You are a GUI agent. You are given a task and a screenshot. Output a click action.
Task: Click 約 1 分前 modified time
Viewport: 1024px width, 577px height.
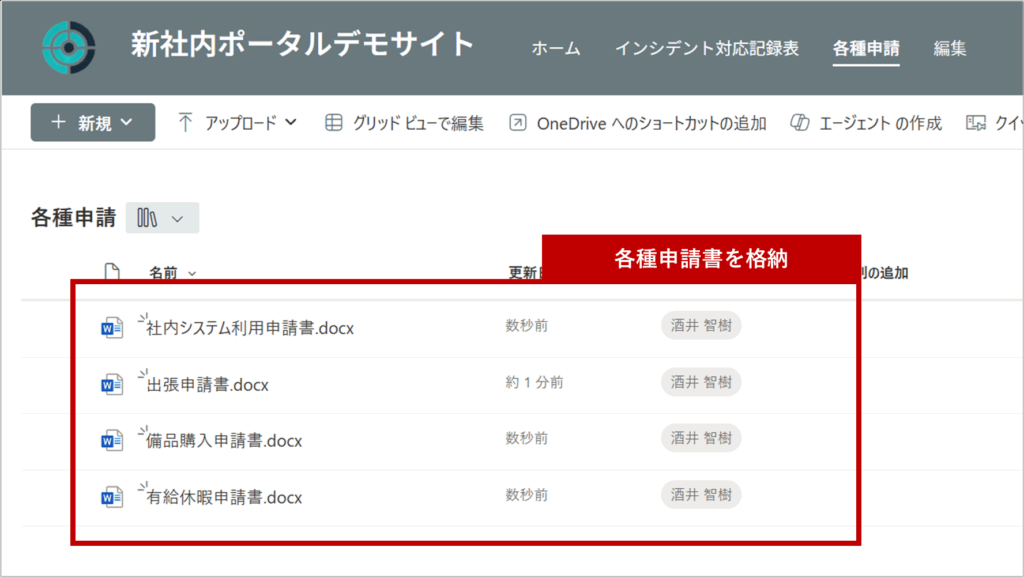click(x=534, y=382)
